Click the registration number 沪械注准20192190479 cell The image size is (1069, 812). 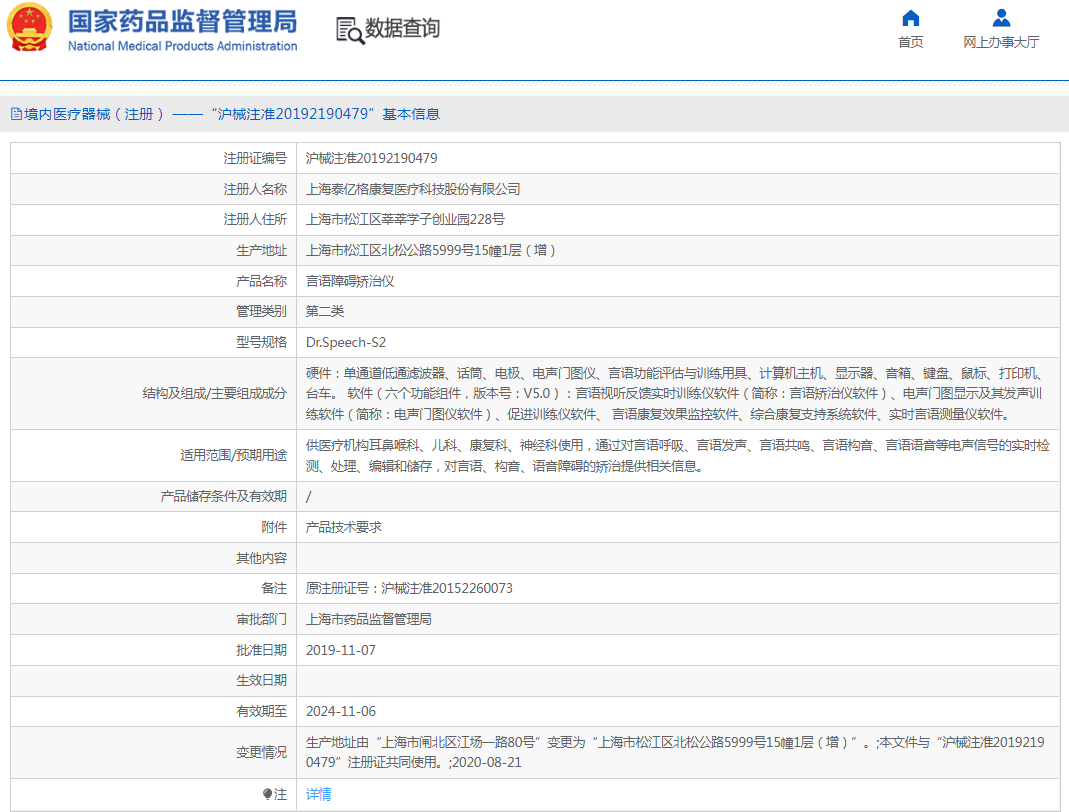click(371, 158)
